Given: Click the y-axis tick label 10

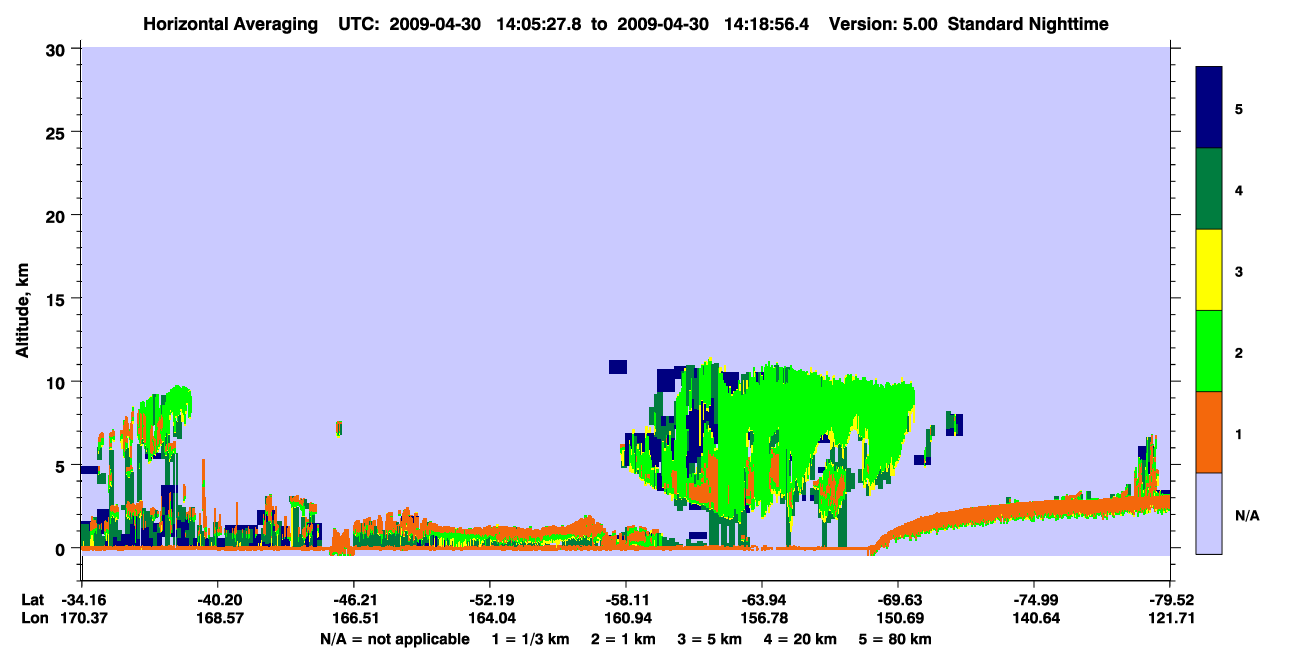Looking at the screenshot, I should (57, 382).
